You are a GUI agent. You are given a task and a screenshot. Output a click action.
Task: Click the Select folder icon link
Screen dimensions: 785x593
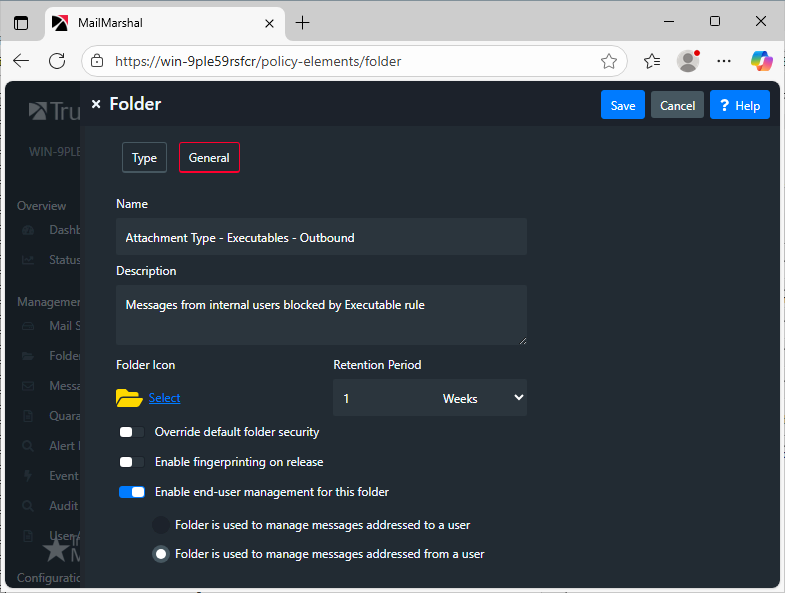pyautogui.click(x=164, y=398)
